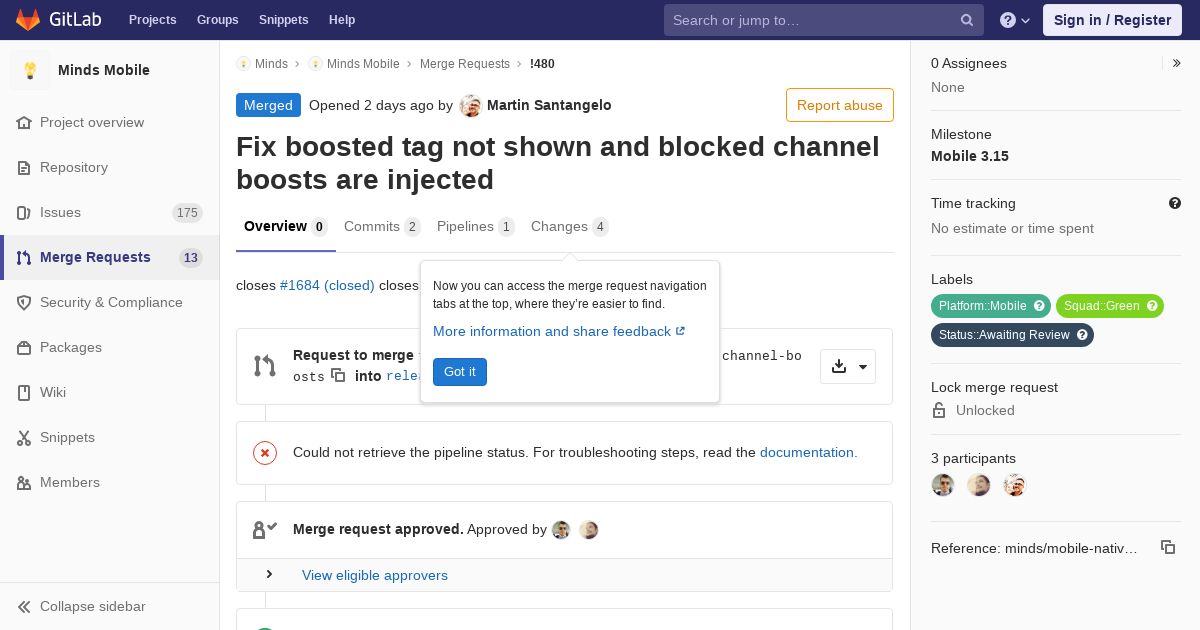Copy the source branch name icon
Viewport: 1200px width, 630px height.
(x=338, y=376)
